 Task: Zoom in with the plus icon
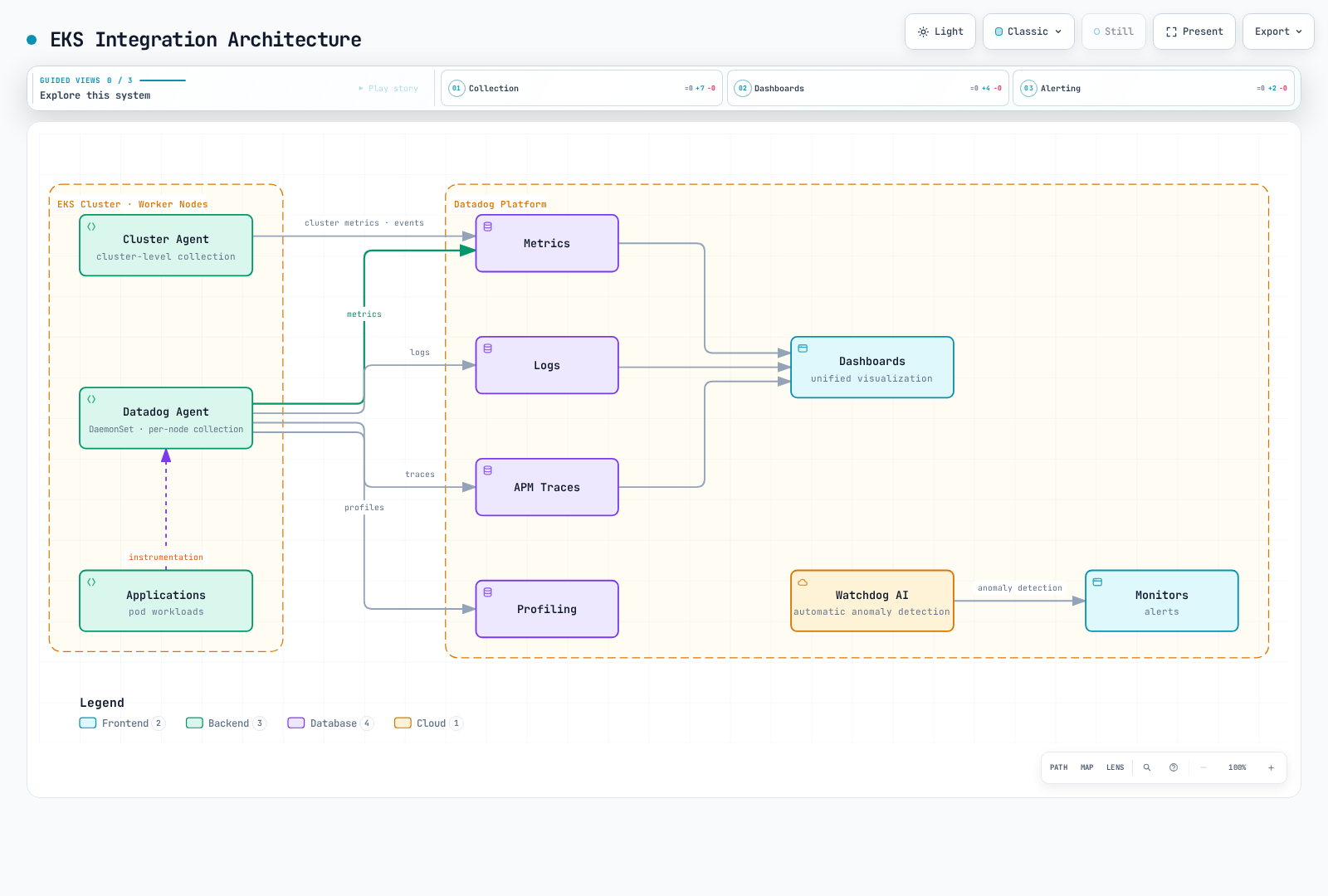[1271, 767]
